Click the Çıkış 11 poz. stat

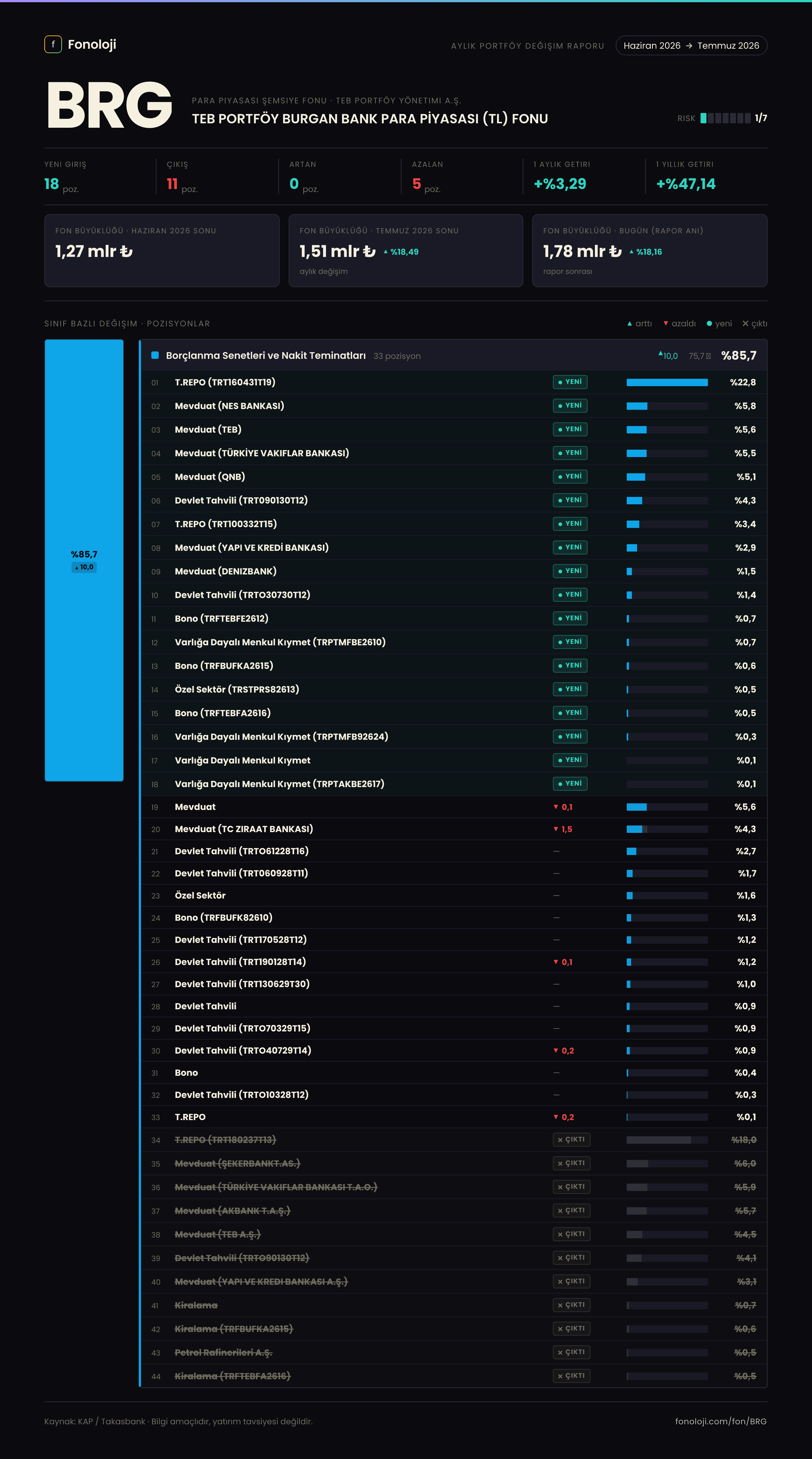[182, 177]
